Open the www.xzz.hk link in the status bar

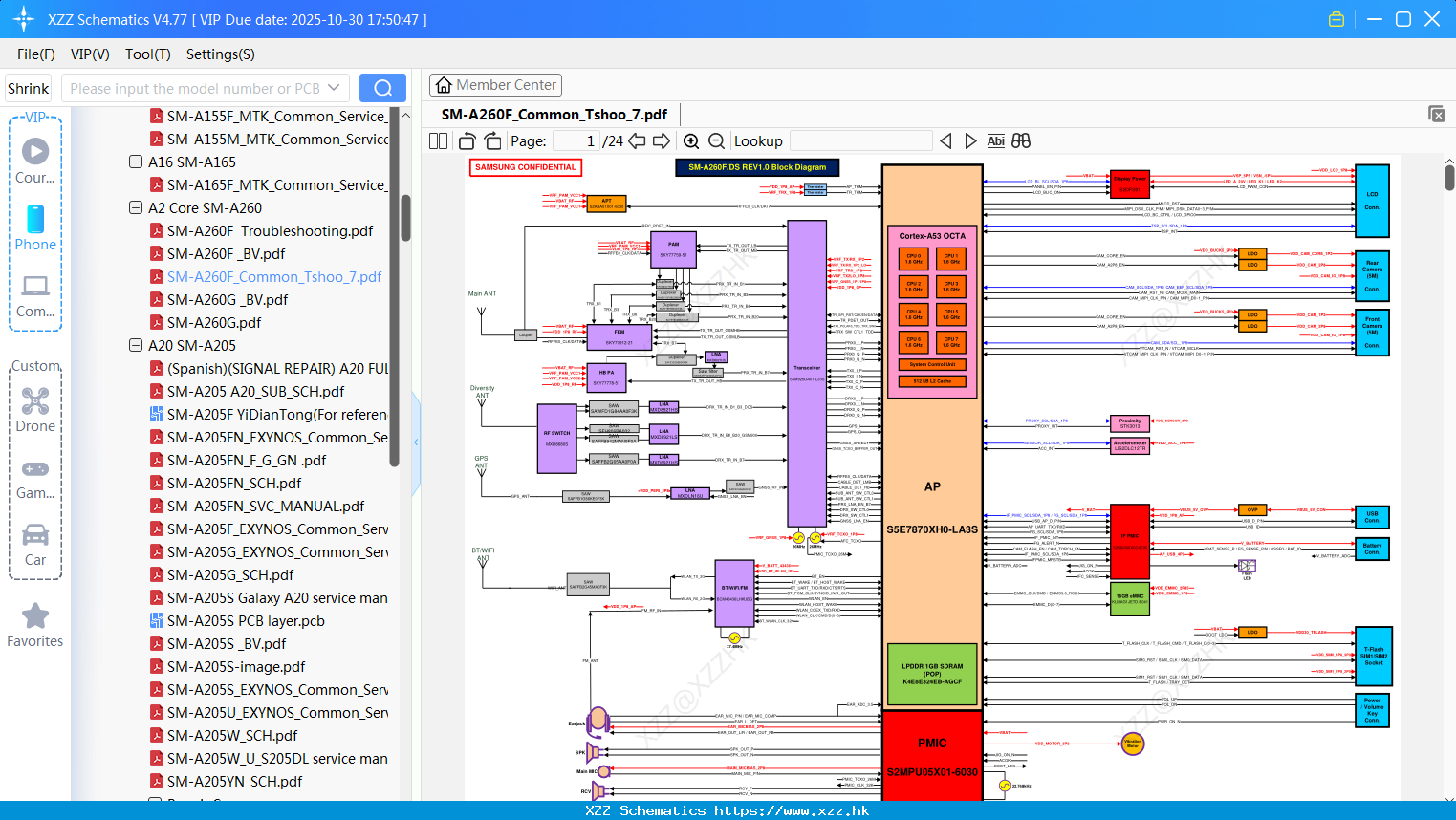click(792, 810)
